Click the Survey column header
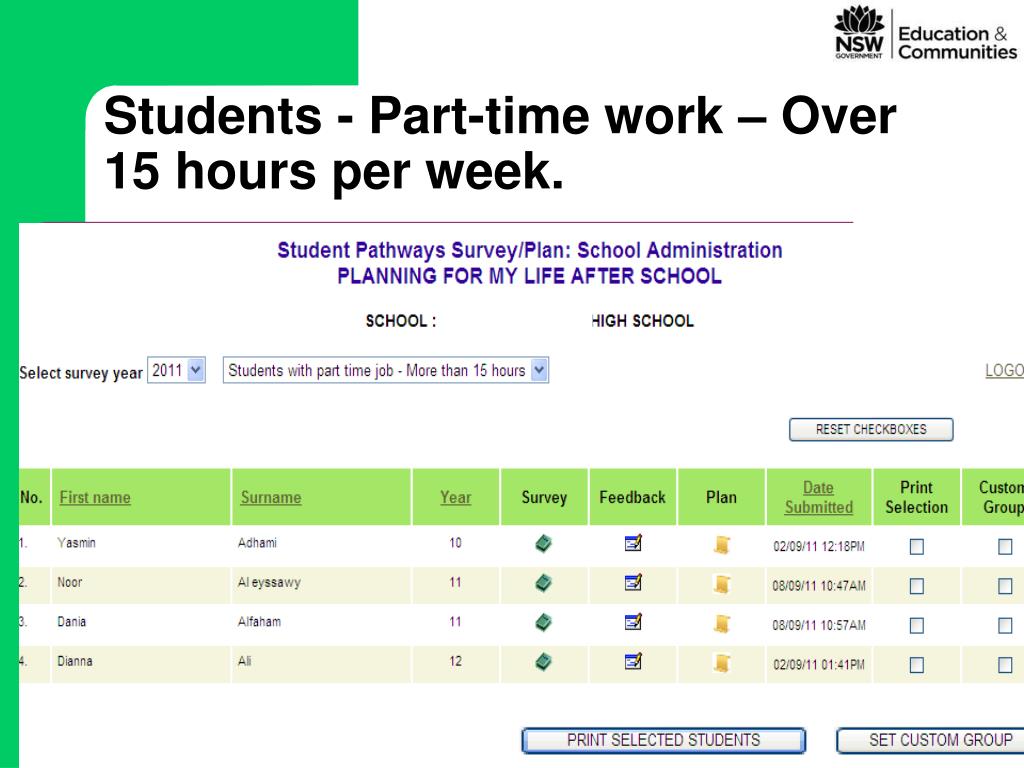The image size is (1024, 768). coord(544,498)
